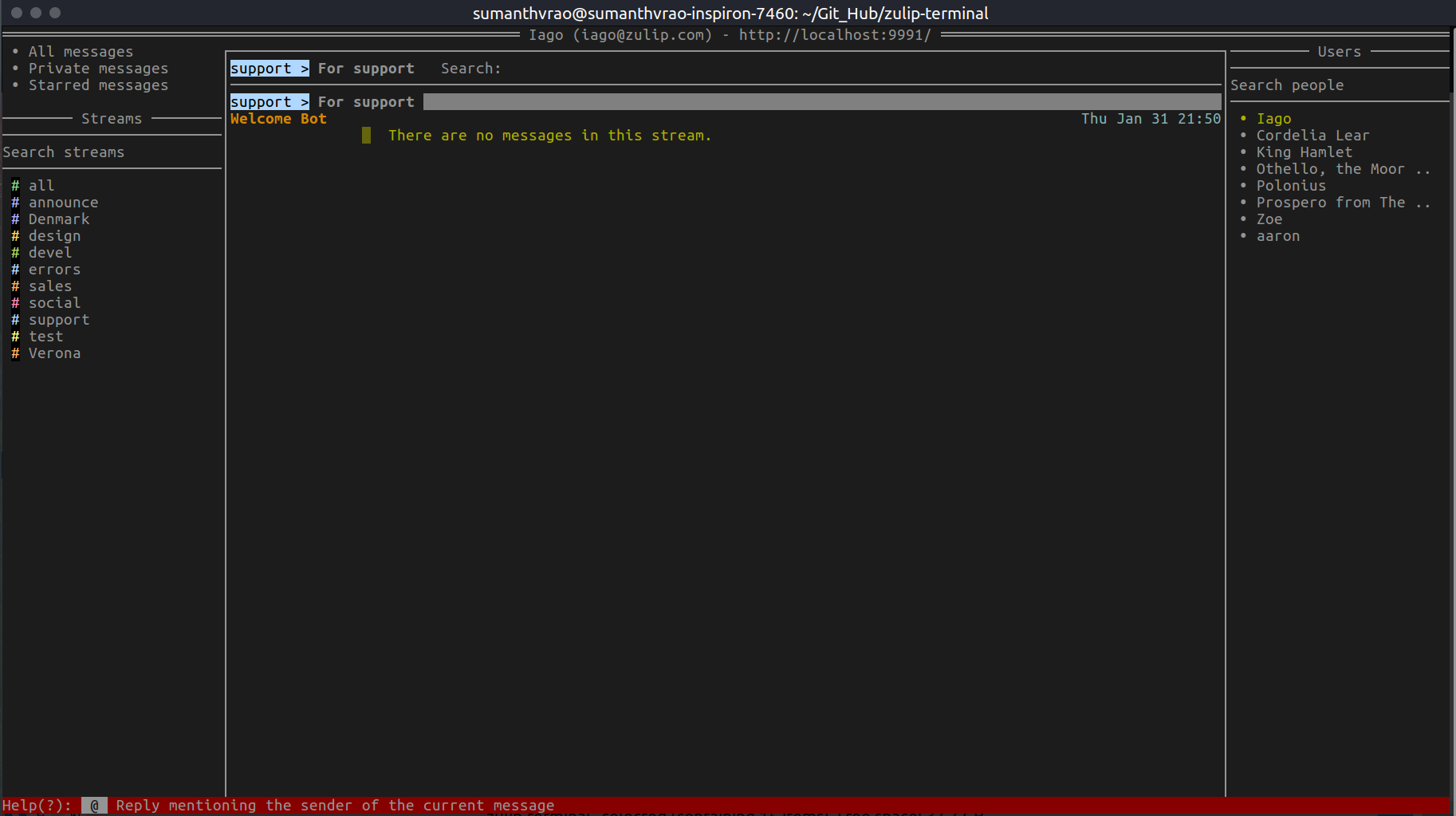1456x816 pixels.
Task: Click the top 'support >' stream header
Action: (270, 69)
